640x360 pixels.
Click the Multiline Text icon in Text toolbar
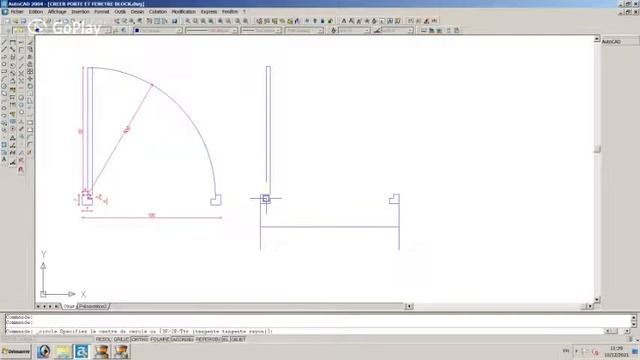344,21
